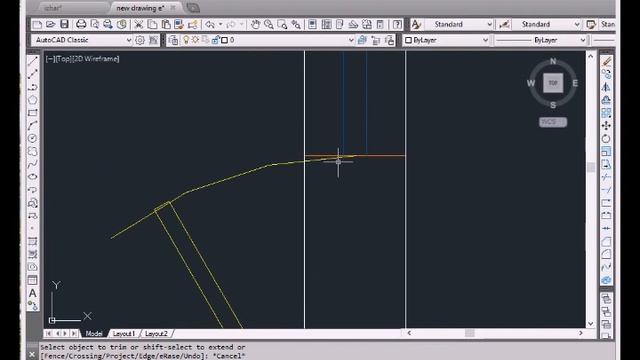Select the Line draw tool
The height and width of the screenshot is (360, 640).
(x=33, y=61)
